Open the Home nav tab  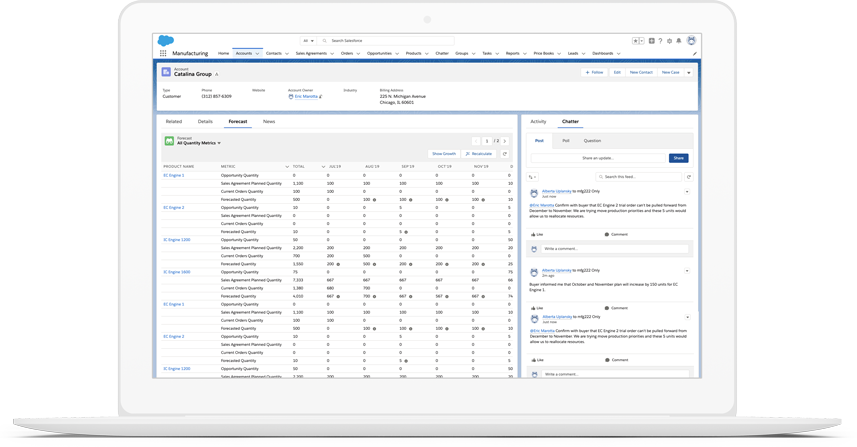[x=224, y=54]
